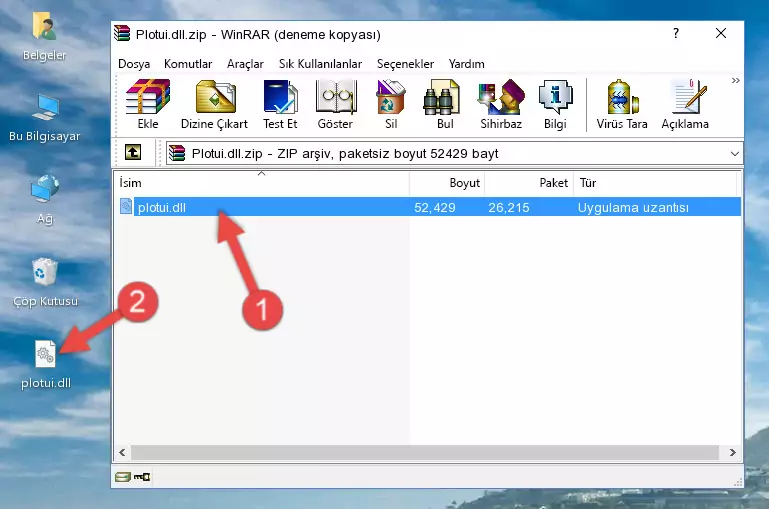Click the horizontal scrollbar track
The width and height of the screenshot is (769, 509).
click(425, 452)
